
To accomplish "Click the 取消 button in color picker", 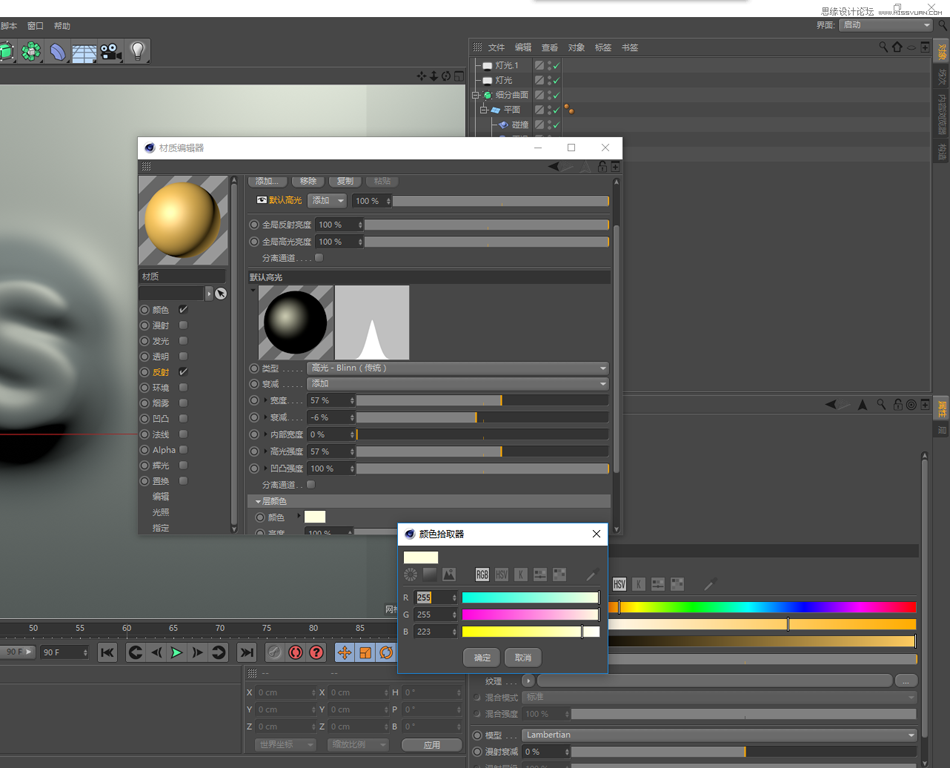I will tap(523, 658).
